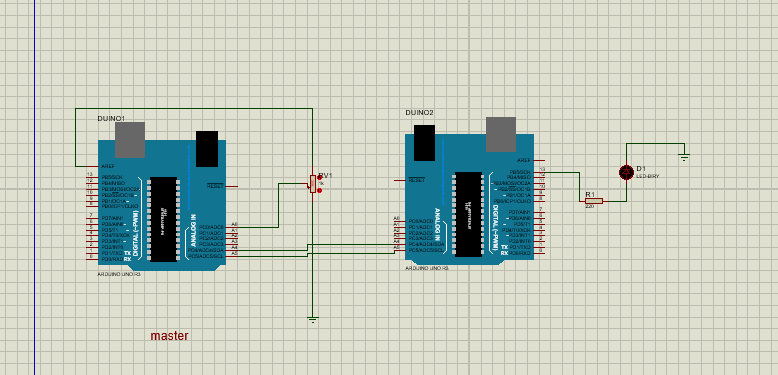Select the ATmega chip on DUINO1
Viewport: 778px width, 375px height.
[x=163, y=219]
